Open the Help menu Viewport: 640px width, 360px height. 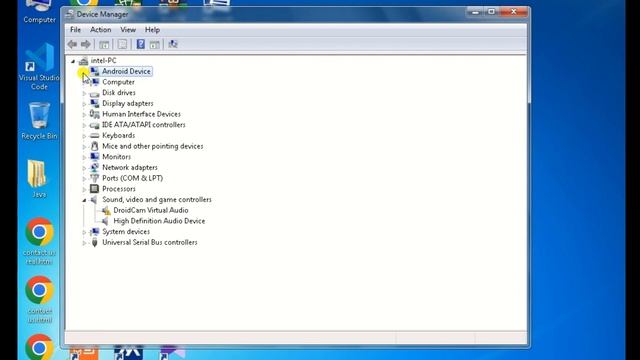click(x=152, y=30)
